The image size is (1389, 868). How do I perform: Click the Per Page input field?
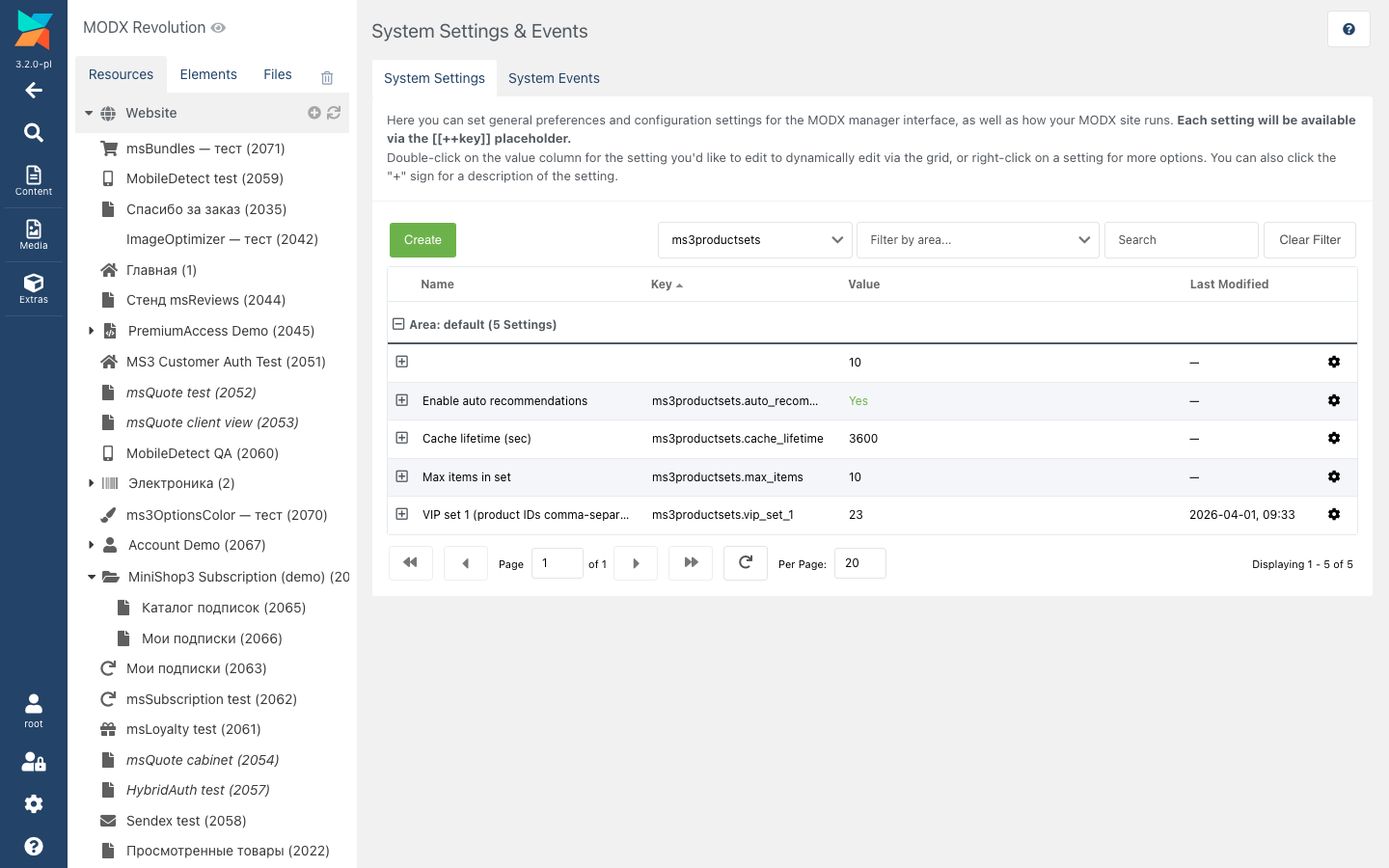[860, 563]
